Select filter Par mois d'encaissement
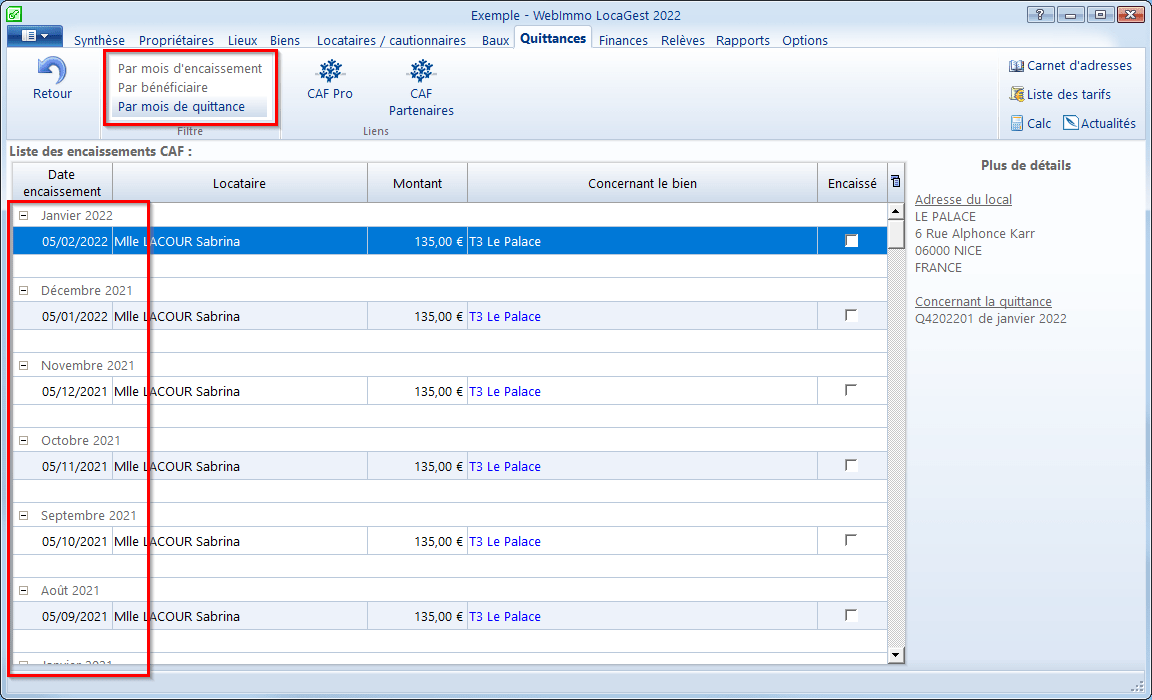1152x700 pixels. click(190, 68)
